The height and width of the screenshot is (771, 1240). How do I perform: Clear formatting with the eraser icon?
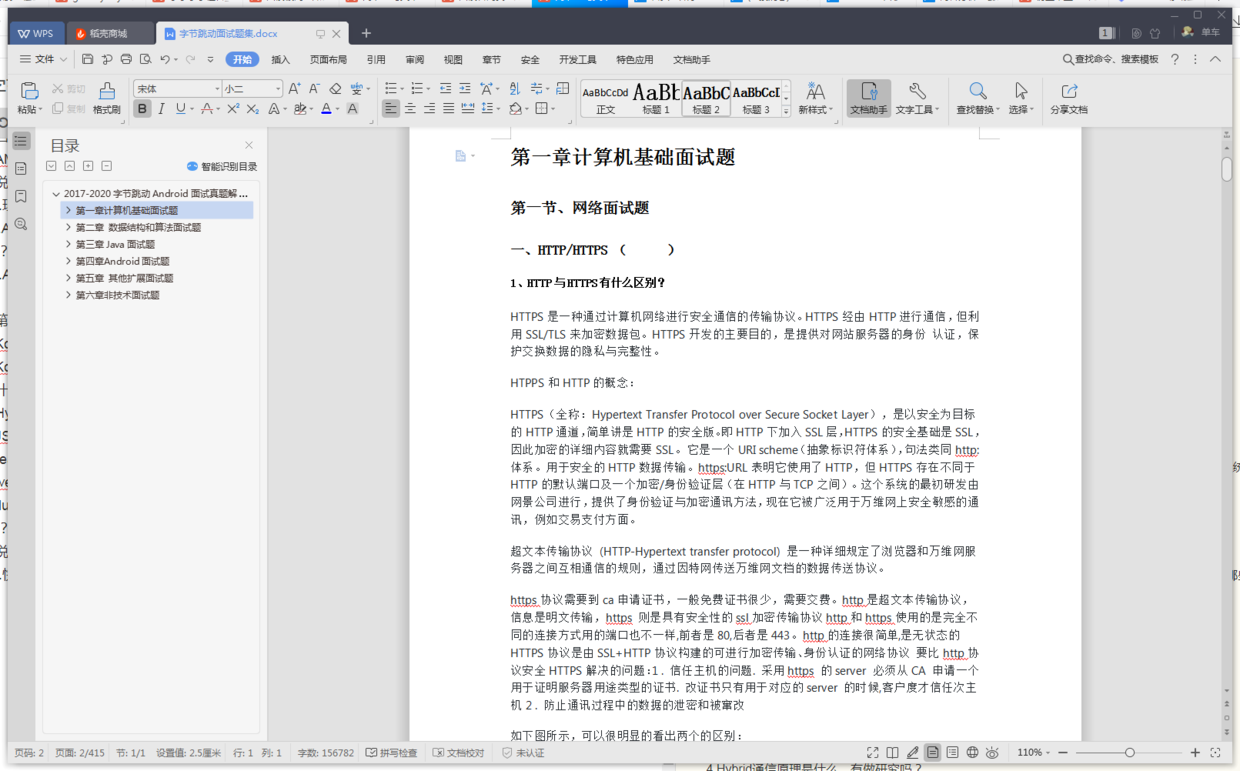[335, 89]
